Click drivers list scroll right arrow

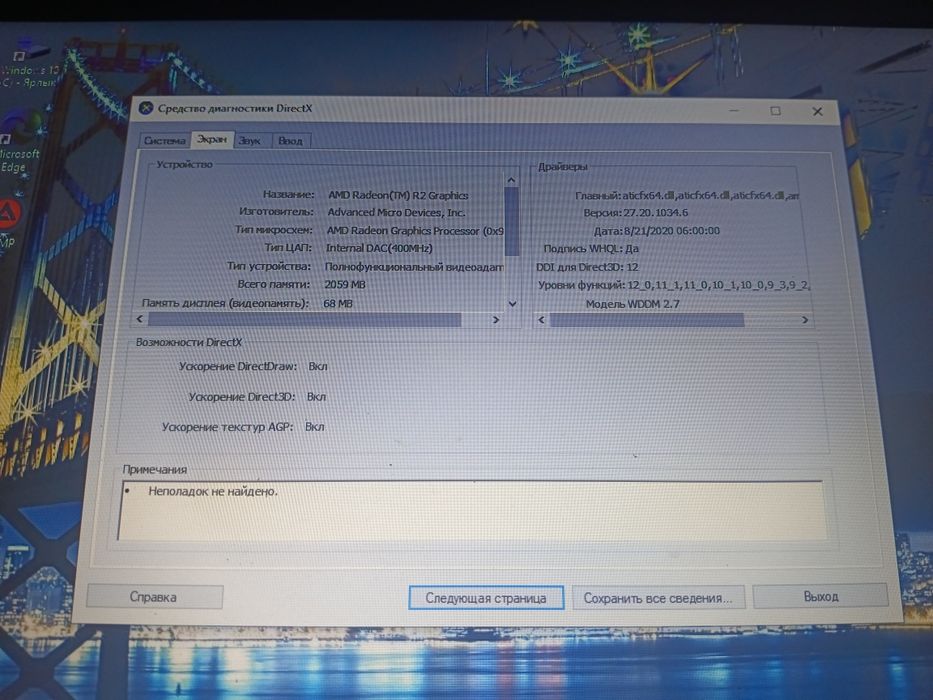click(x=804, y=320)
